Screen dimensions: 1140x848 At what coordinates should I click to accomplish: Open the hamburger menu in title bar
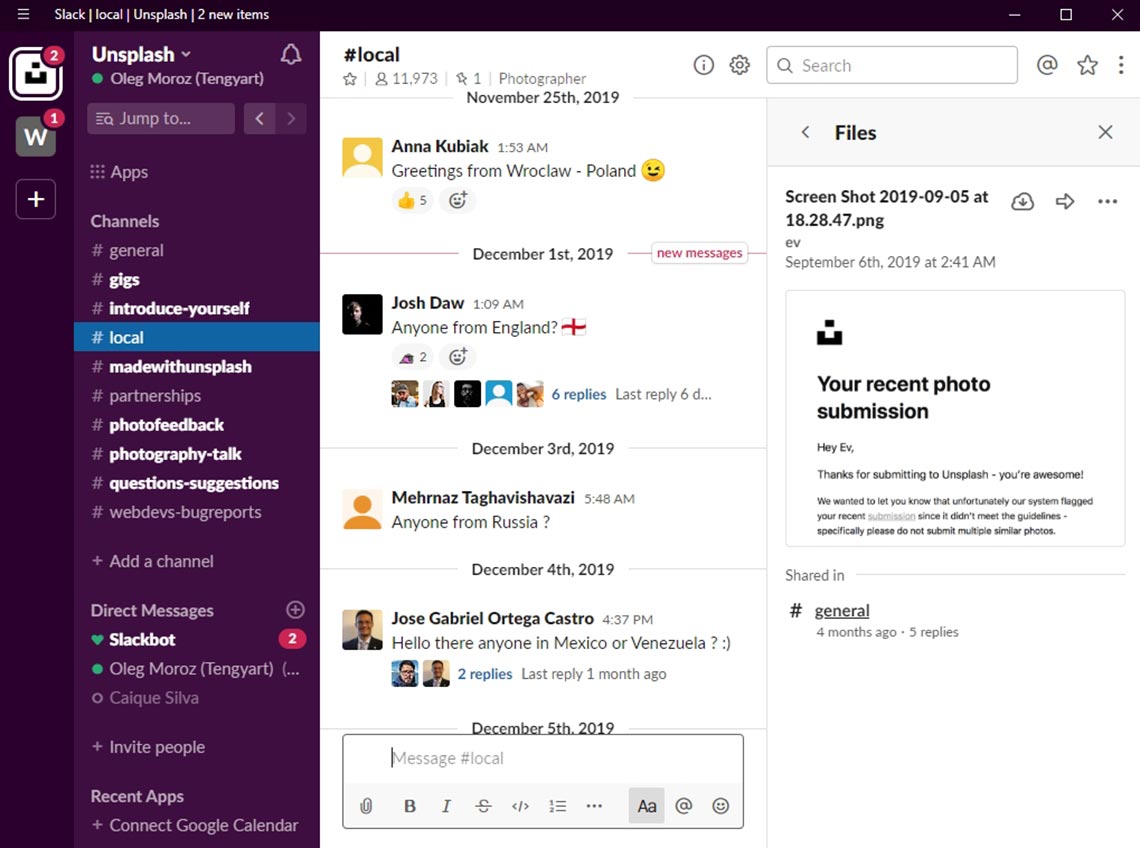click(x=23, y=14)
